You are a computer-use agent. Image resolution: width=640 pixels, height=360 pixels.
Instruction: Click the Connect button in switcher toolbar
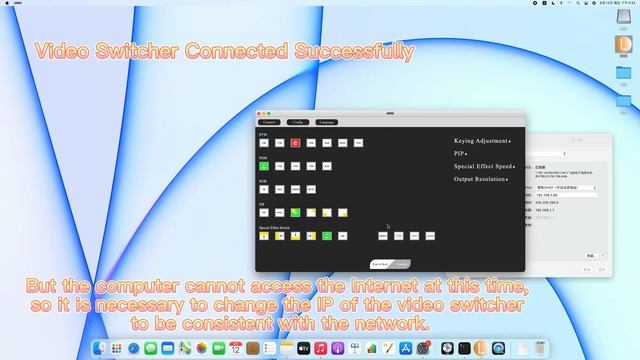coord(269,122)
